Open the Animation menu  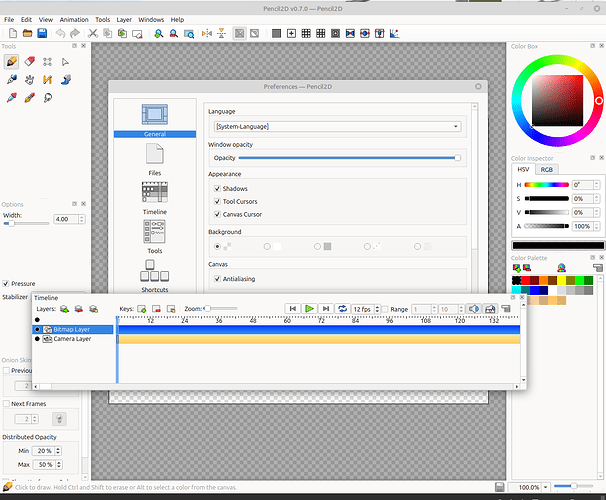click(72, 19)
